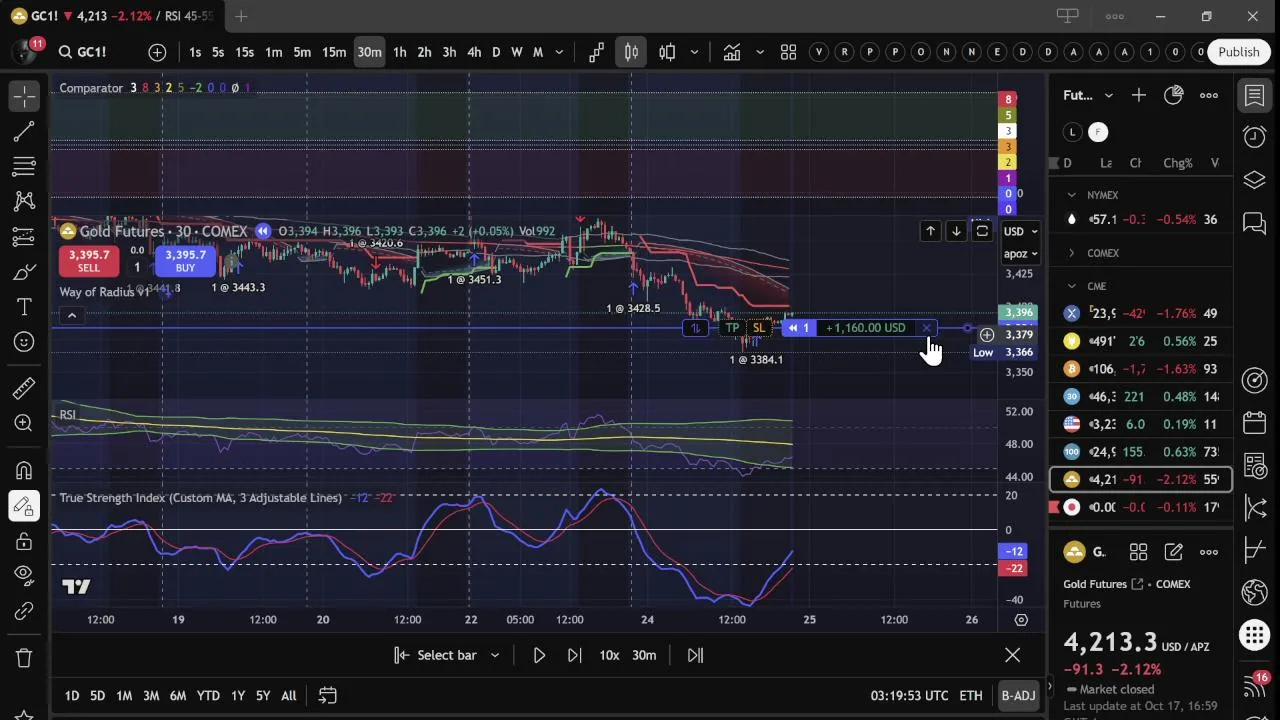Switch to the 15m timeframe

click(334, 52)
